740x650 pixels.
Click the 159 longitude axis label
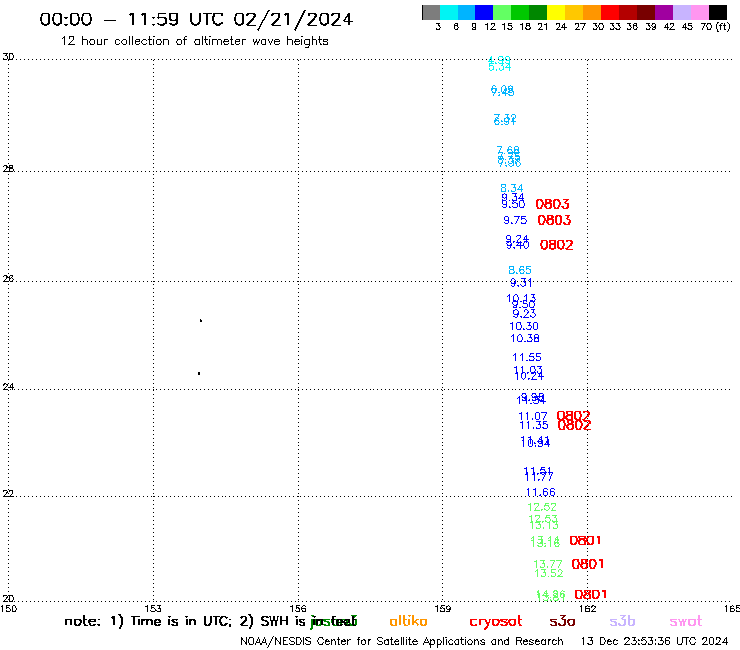coord(442,608)
